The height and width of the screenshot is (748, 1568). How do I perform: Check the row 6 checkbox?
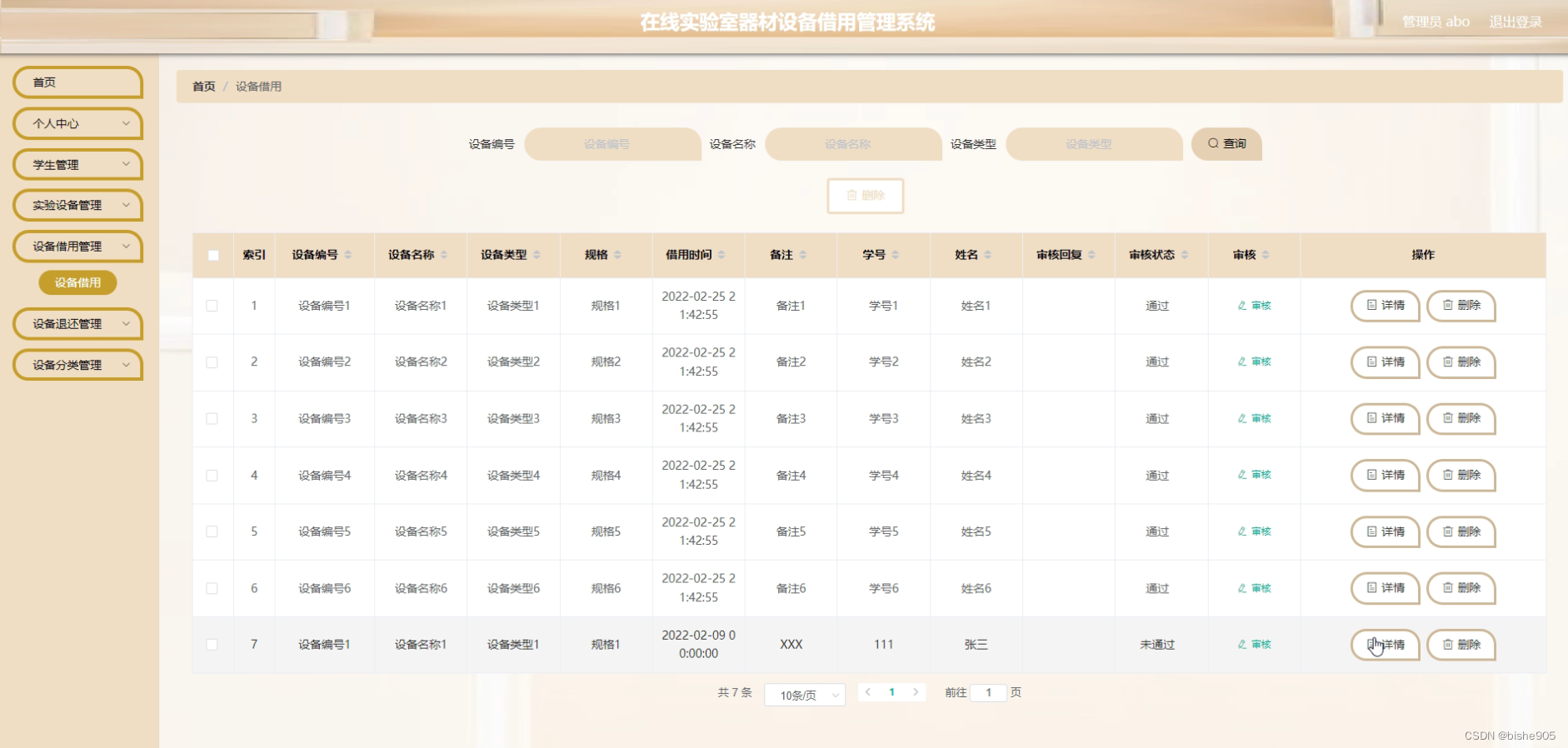[212, 588]
